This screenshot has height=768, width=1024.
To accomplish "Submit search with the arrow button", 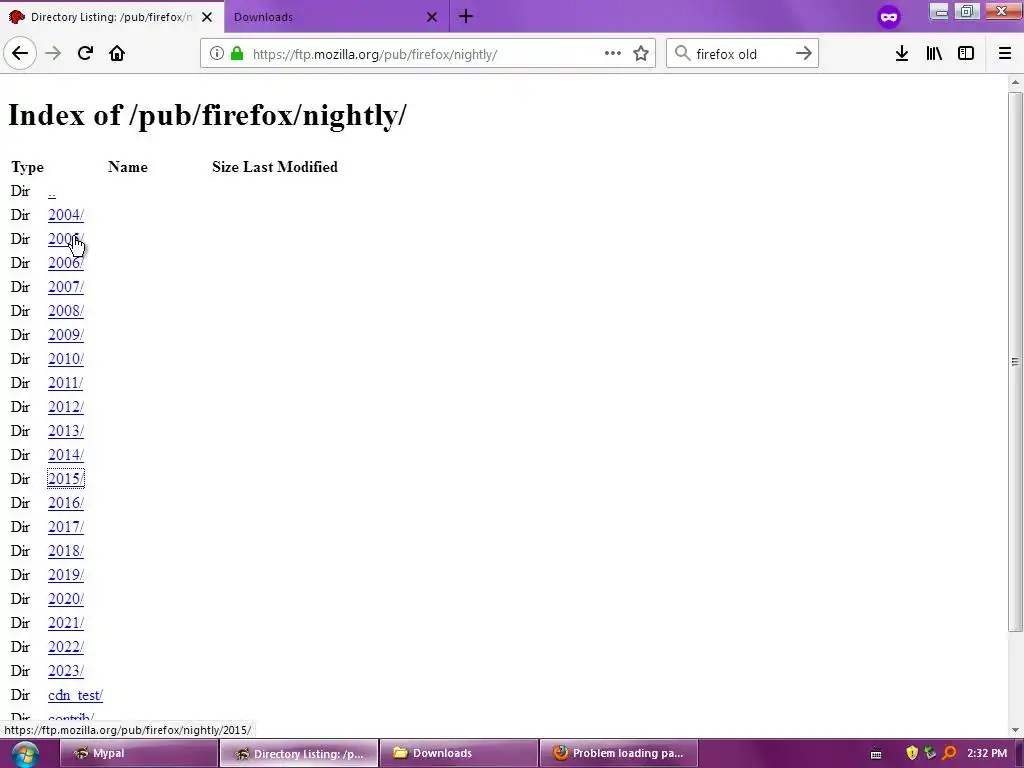I will (804, 54).
